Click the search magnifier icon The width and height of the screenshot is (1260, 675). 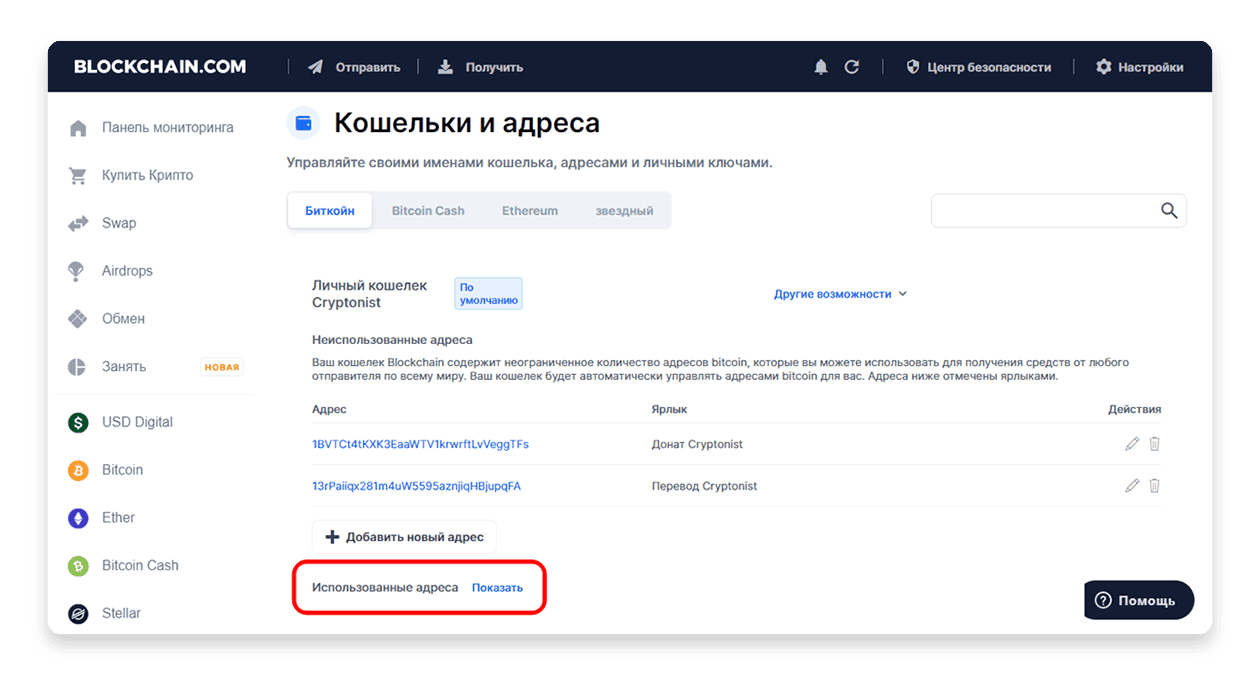point(1169,210)
